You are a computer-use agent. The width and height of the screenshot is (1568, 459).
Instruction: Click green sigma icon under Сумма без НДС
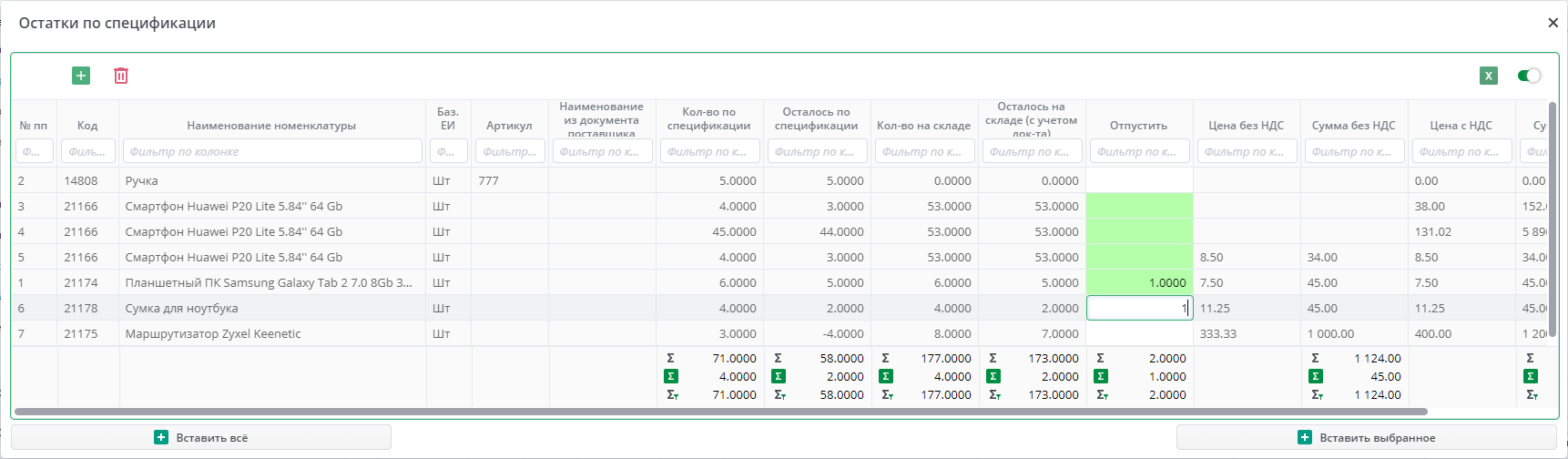click(x=1316, y=376)
